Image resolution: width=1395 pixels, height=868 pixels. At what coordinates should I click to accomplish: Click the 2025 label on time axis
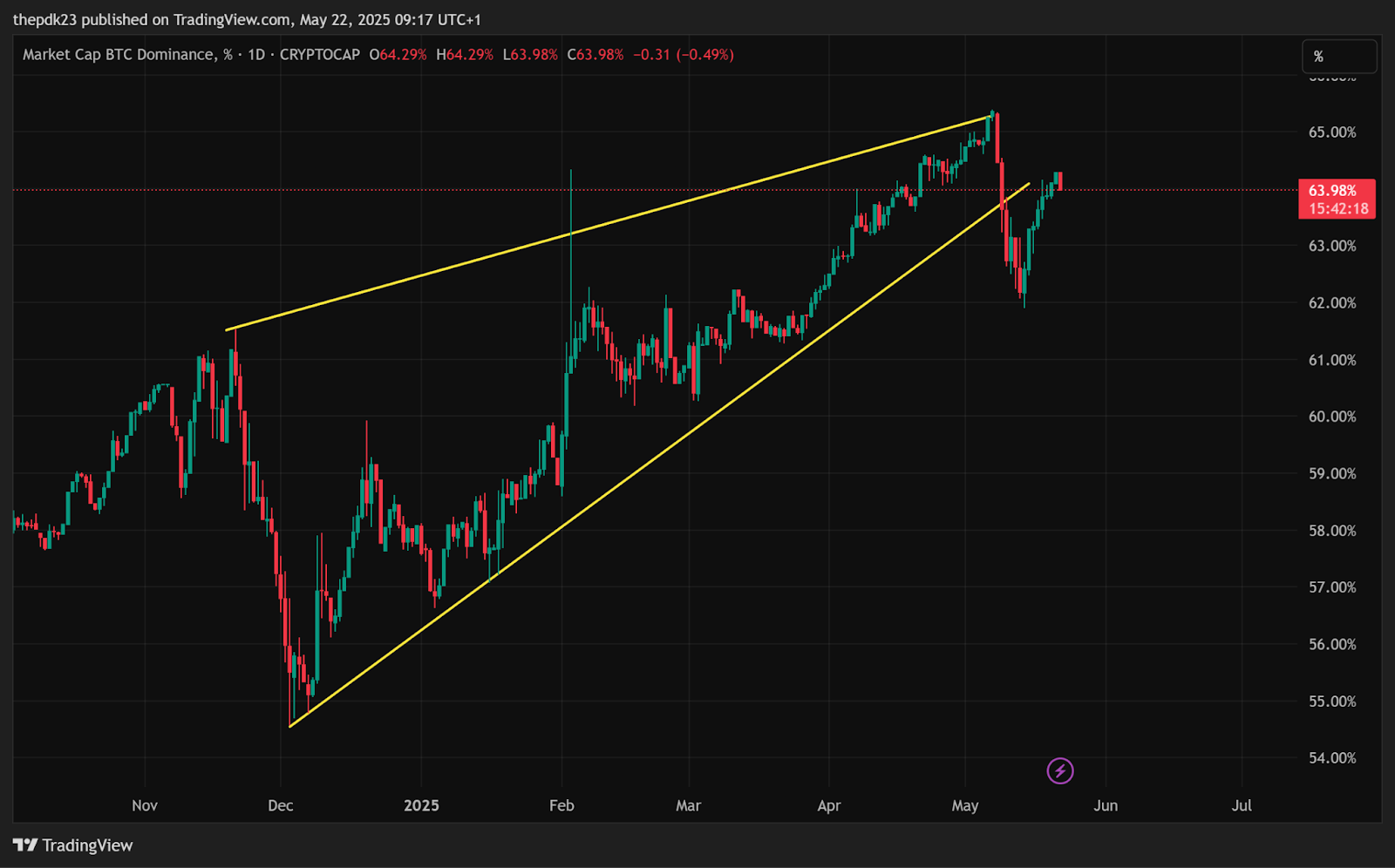pyautogui.click(x=421, y=805)
